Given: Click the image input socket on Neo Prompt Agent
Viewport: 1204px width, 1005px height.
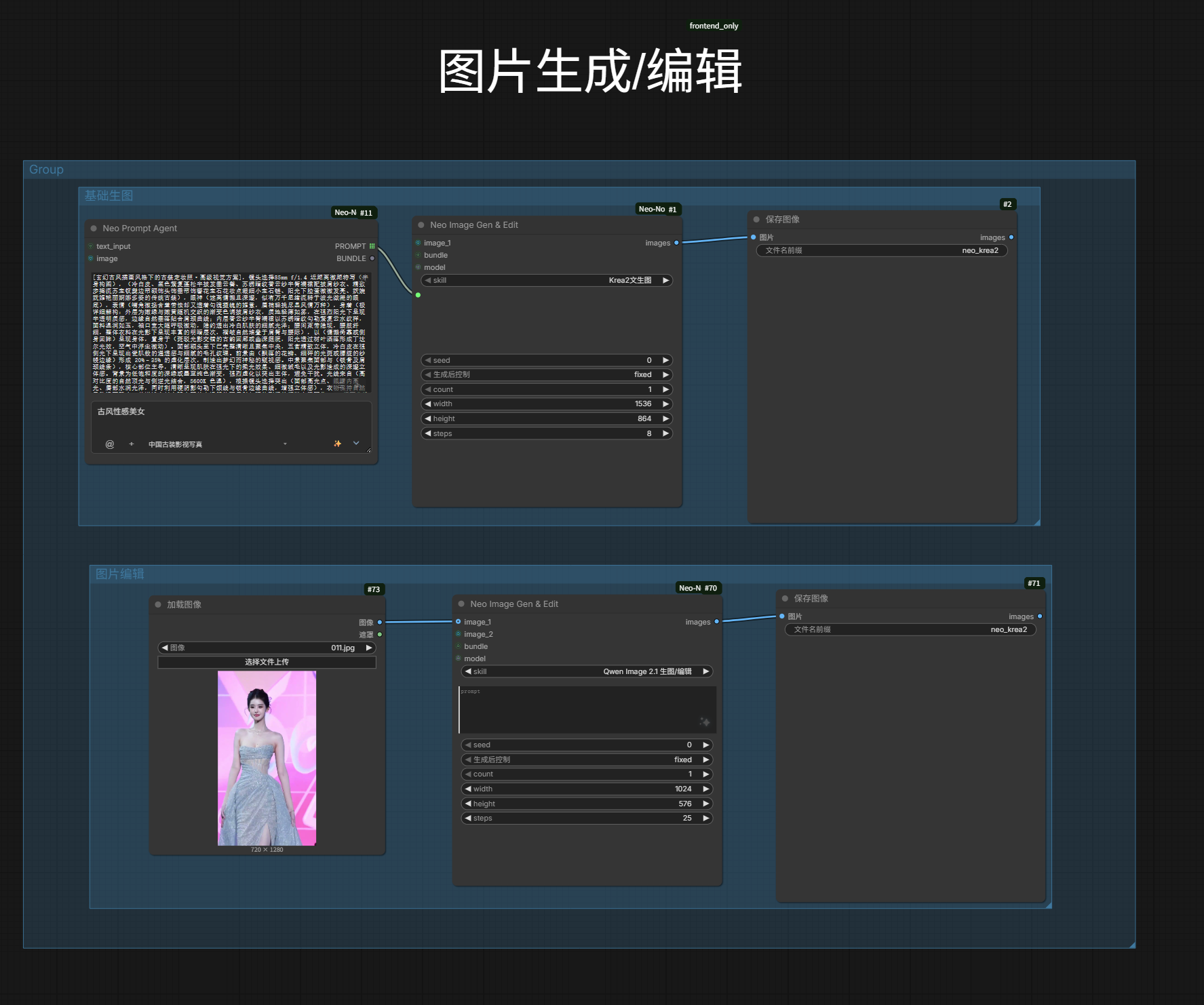Looking at the screenshot, I should [x=91, y=258].
